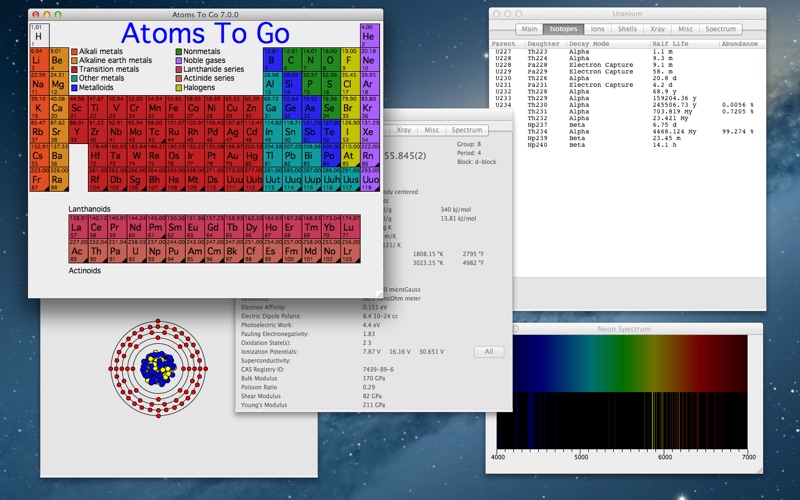800x500 pixels.
Task: Select Isotopes tab in Uranium window
Action: tap(563, 29)
